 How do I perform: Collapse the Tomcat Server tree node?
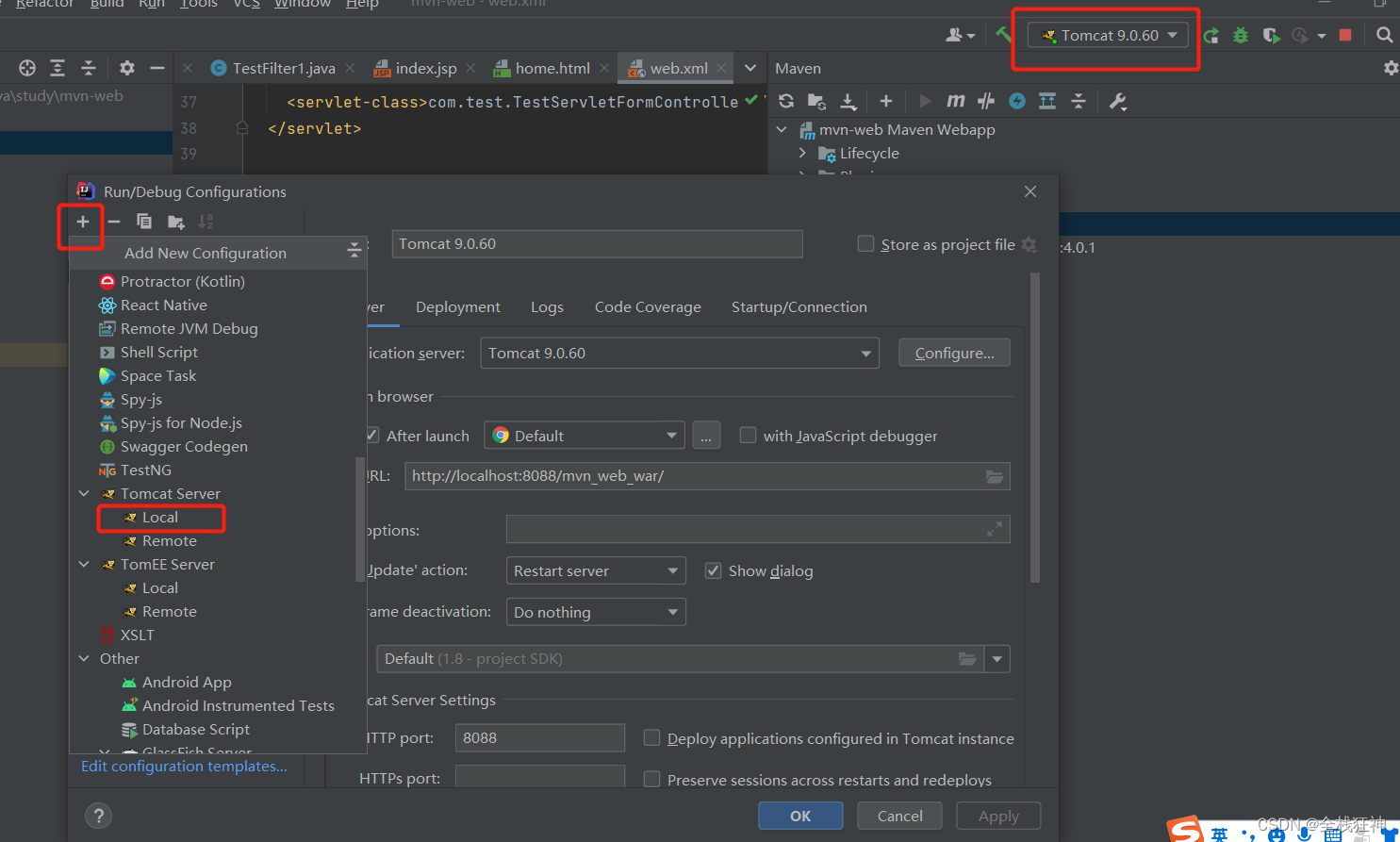pos(84,494)
